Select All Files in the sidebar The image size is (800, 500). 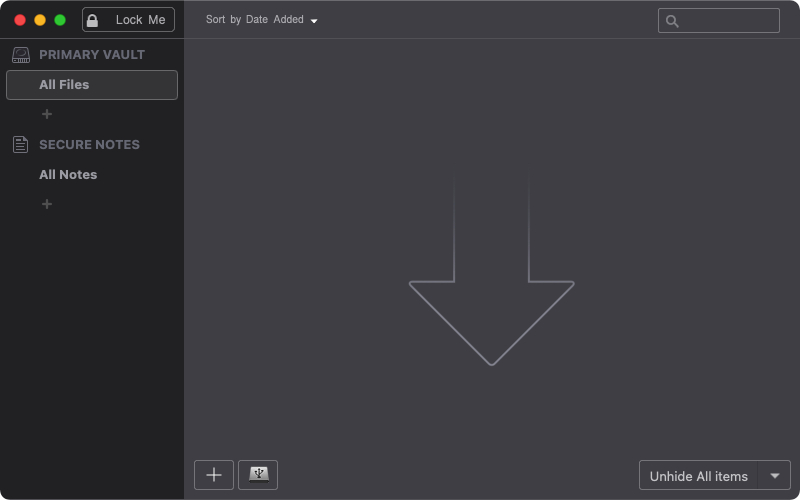tap(91, 85)
